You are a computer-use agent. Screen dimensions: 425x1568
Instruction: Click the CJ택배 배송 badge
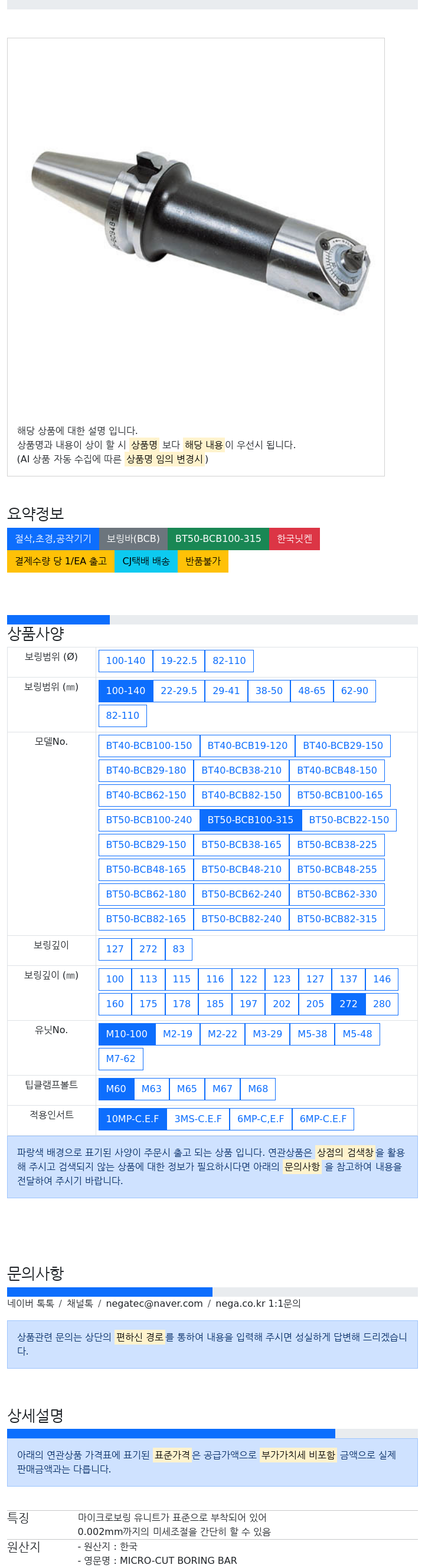pyautogui.click(x=146, y=561)
